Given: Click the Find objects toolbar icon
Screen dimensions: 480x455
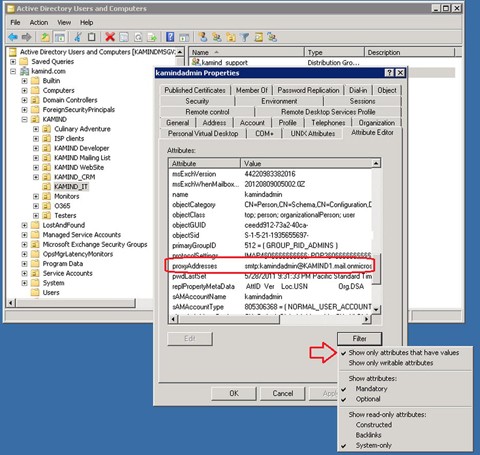Looking at the screenshot, I should coord(259,37).
